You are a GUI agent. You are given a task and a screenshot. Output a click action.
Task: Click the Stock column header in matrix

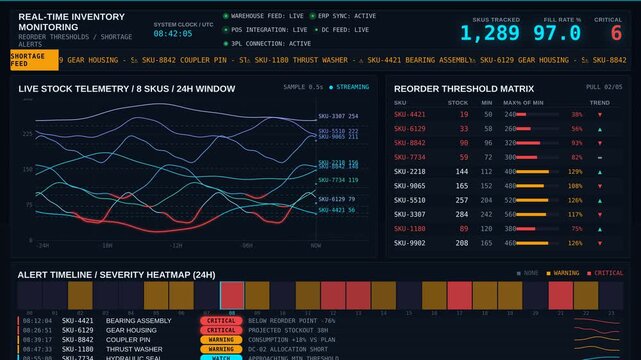pyautogui.click(x=458, y=103)
